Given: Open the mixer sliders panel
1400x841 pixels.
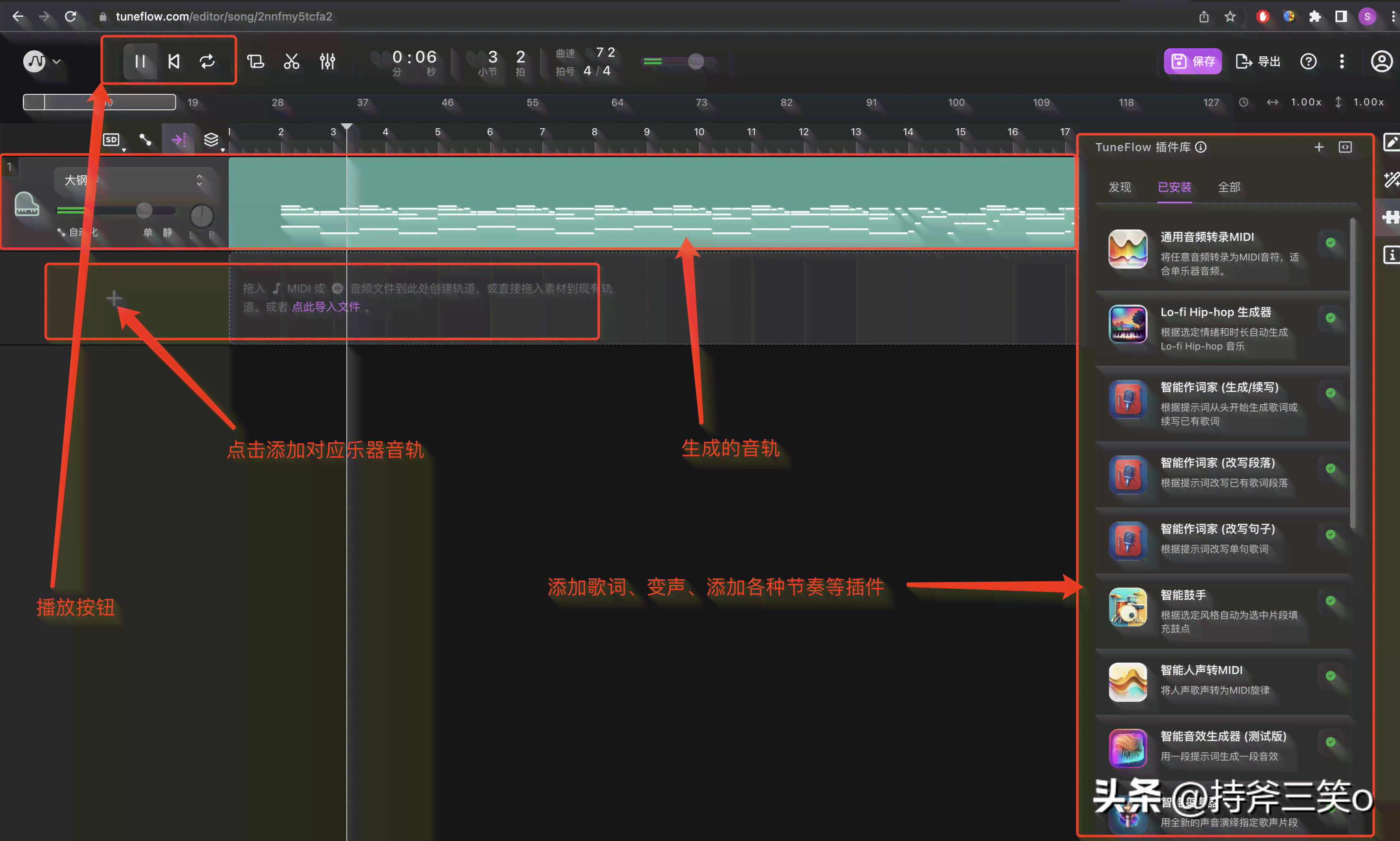Looking at the screenshot, I should click(x=327, y=61).
